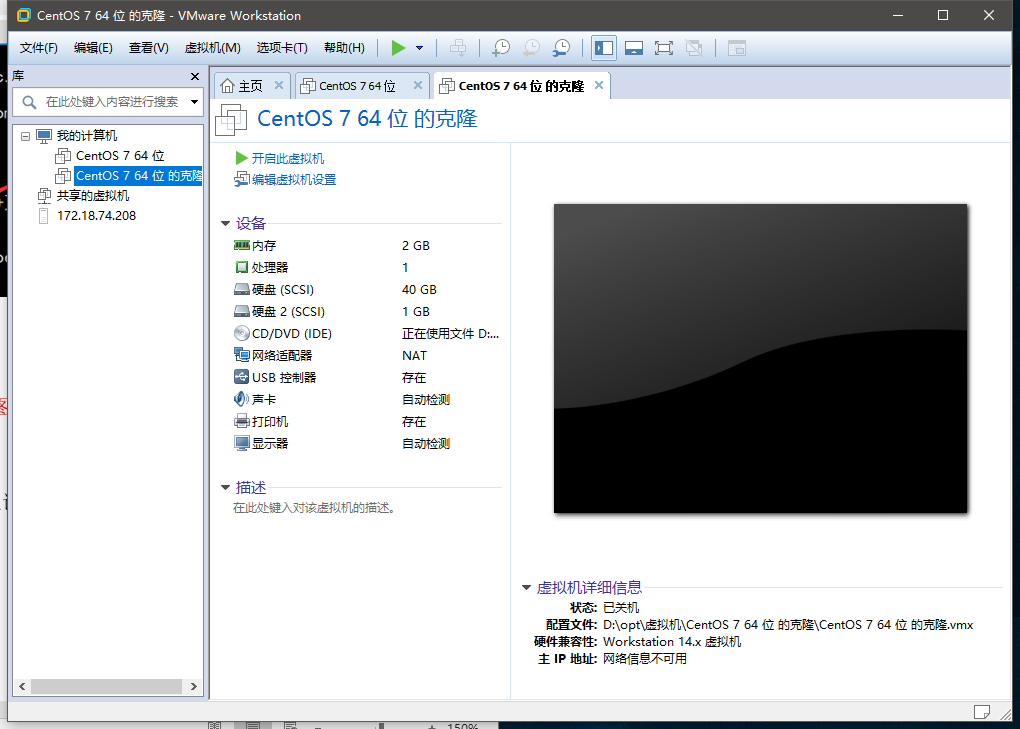Click the library horizontal scrollbar right arrow
1020x729 pixels.
coord(193,686)
